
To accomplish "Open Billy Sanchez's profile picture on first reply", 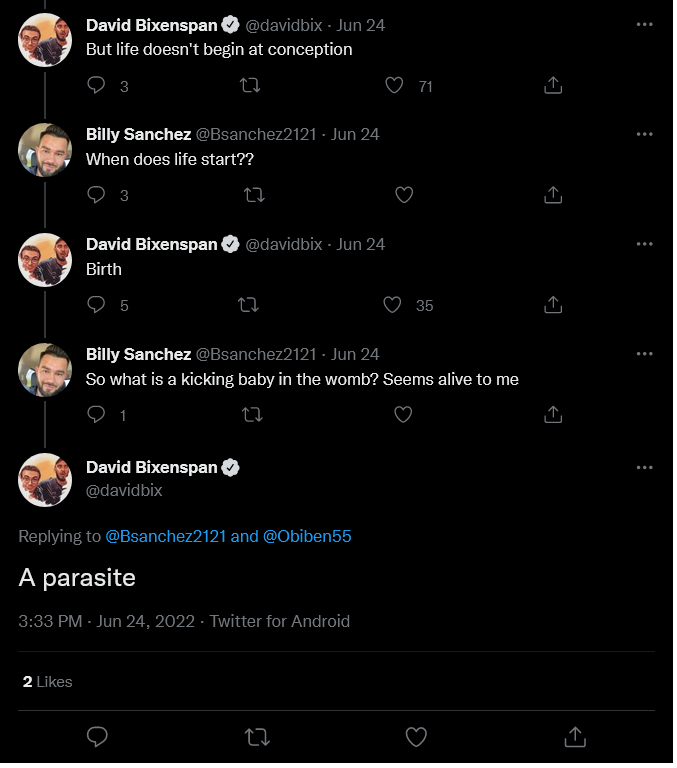I will tap(45, 150).
